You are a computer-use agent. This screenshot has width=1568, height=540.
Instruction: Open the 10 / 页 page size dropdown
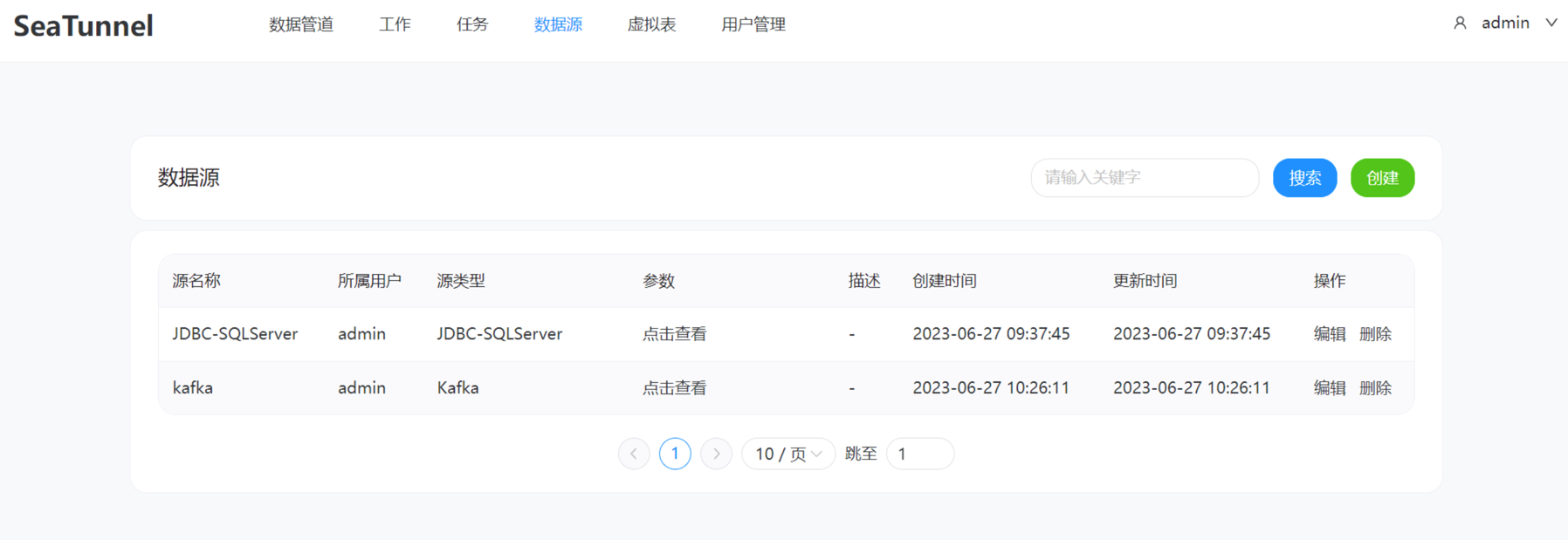click(x=788, y=454)
